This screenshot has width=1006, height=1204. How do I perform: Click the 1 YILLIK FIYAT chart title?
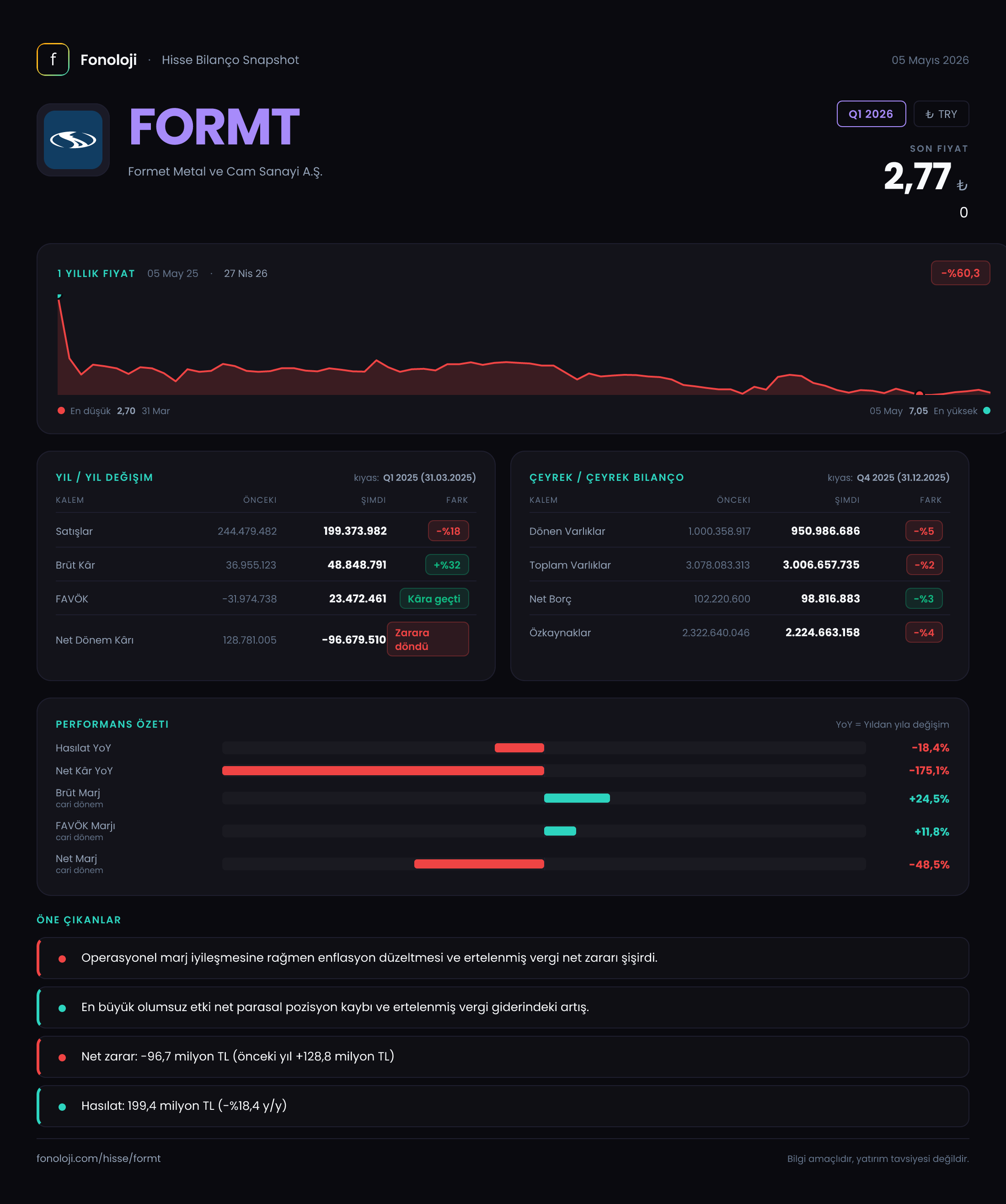[96, 273]
